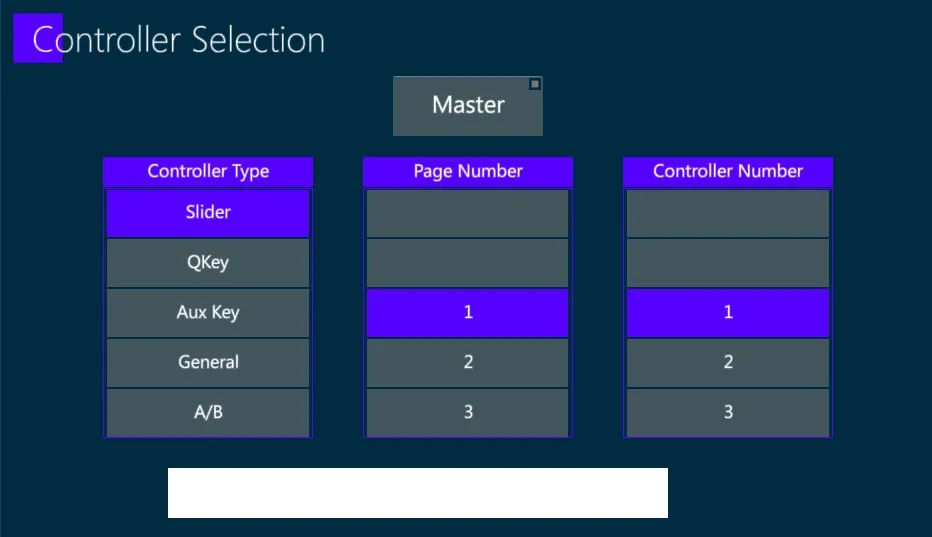Select Slider controller type

point(208,213)
